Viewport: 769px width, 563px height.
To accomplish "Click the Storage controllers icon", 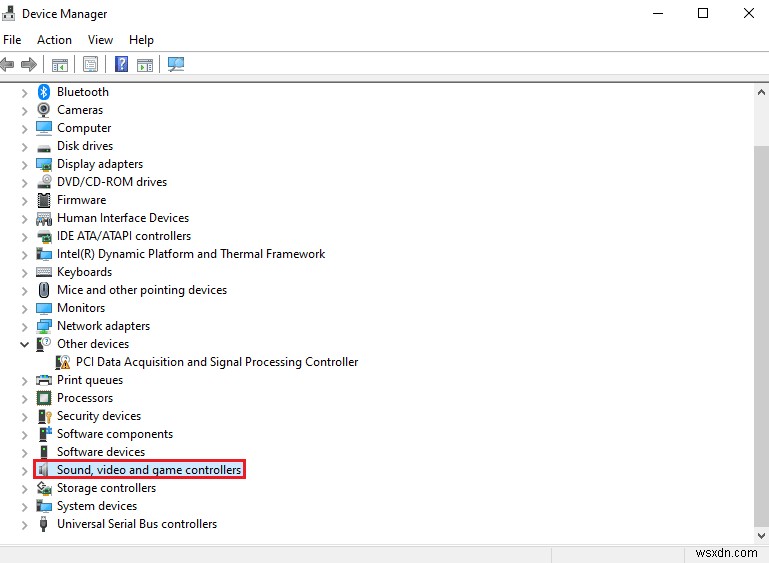I will tap(44, 488).
